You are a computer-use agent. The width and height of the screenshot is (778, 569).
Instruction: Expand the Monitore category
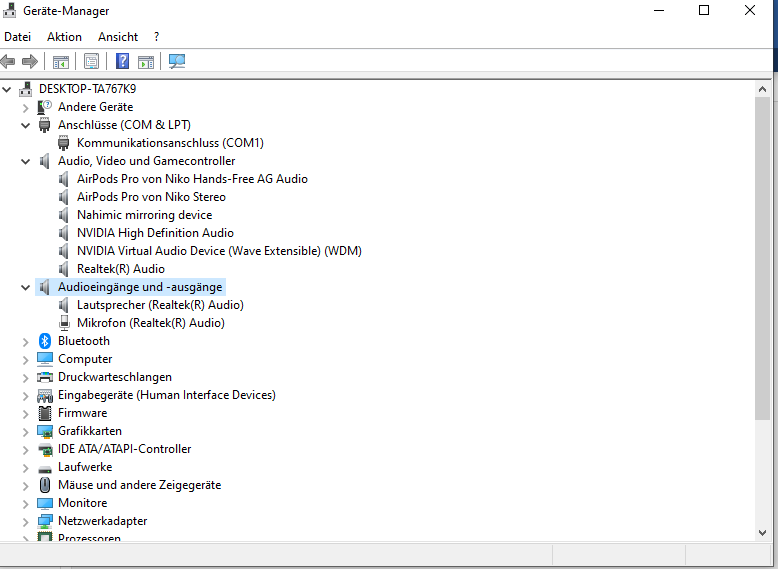click(x=26, y=504)
